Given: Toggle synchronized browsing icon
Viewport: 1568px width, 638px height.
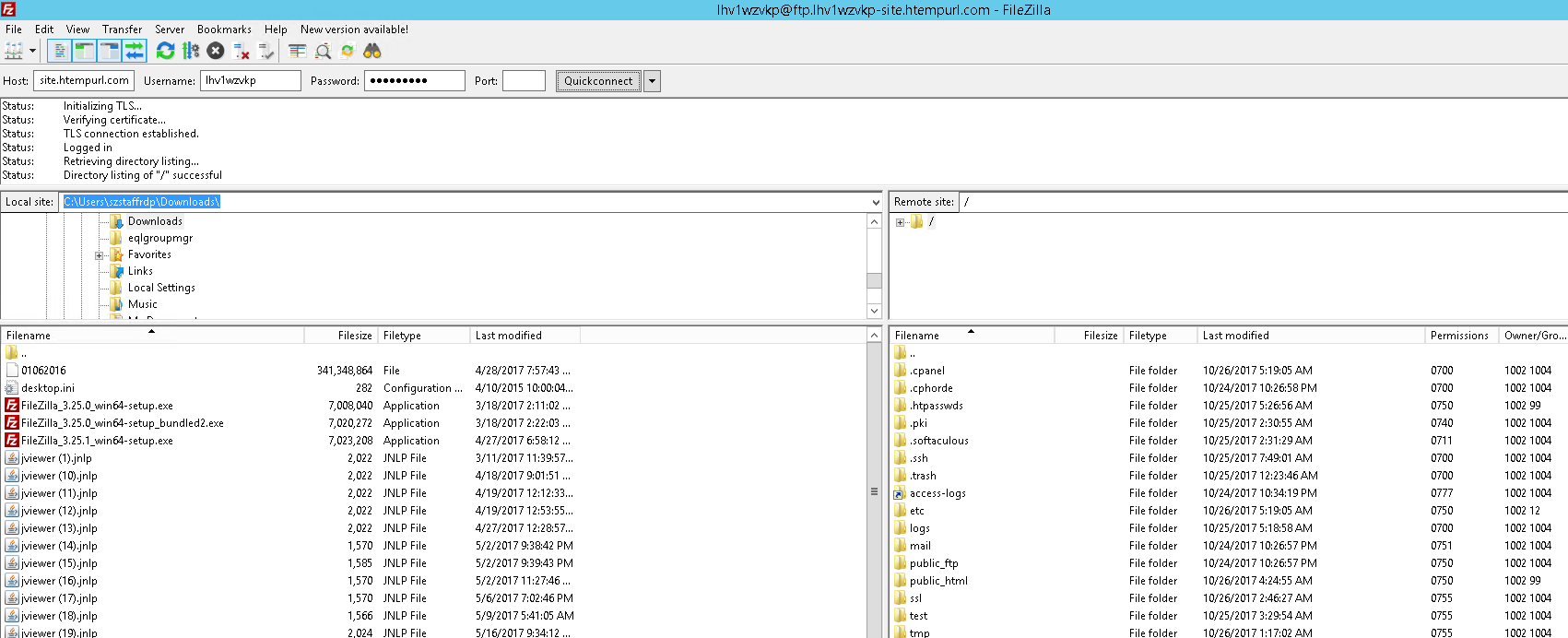Looking at the screenshot, I should 348,51.
